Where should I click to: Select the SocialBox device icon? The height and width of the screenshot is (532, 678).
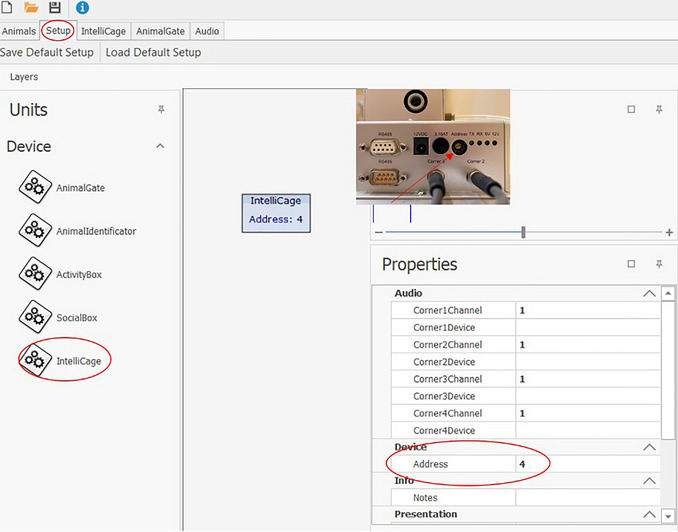(x=35, y=317)
